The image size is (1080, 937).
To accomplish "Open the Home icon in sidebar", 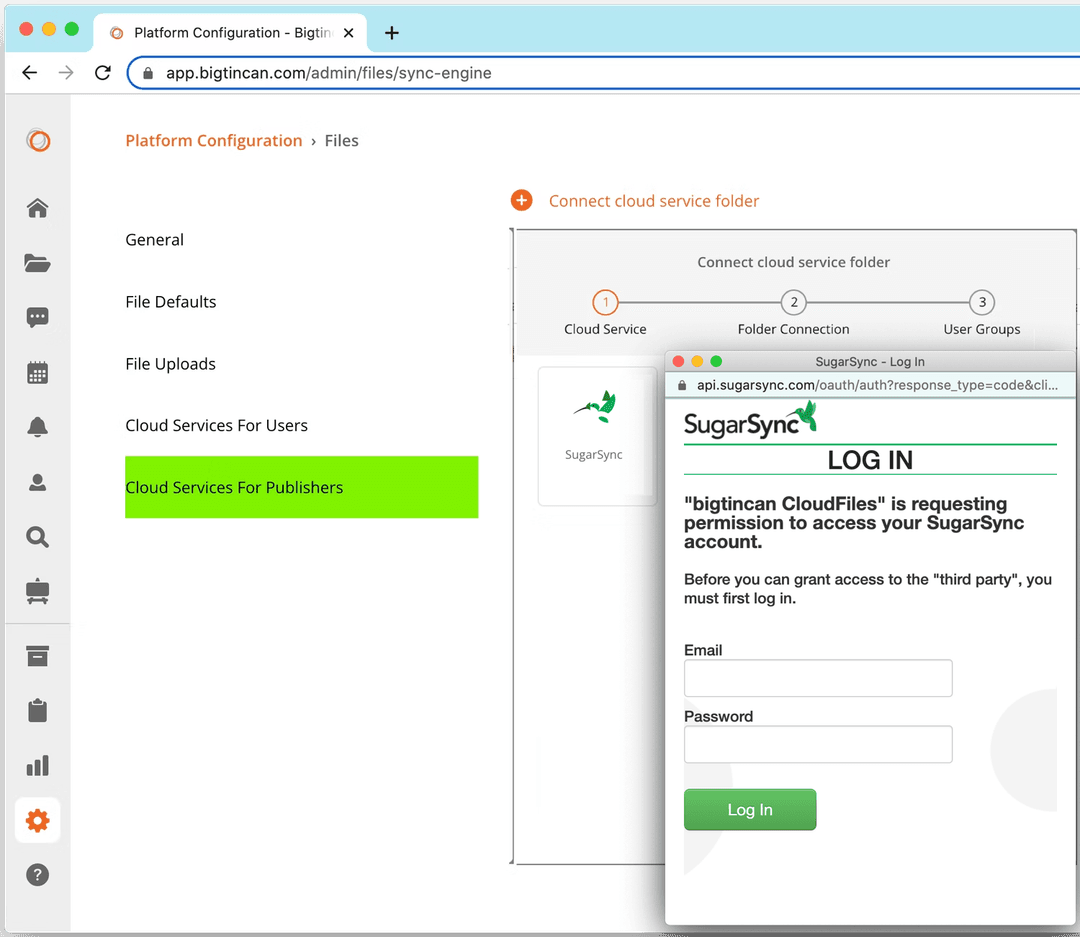I will (37, 208).
